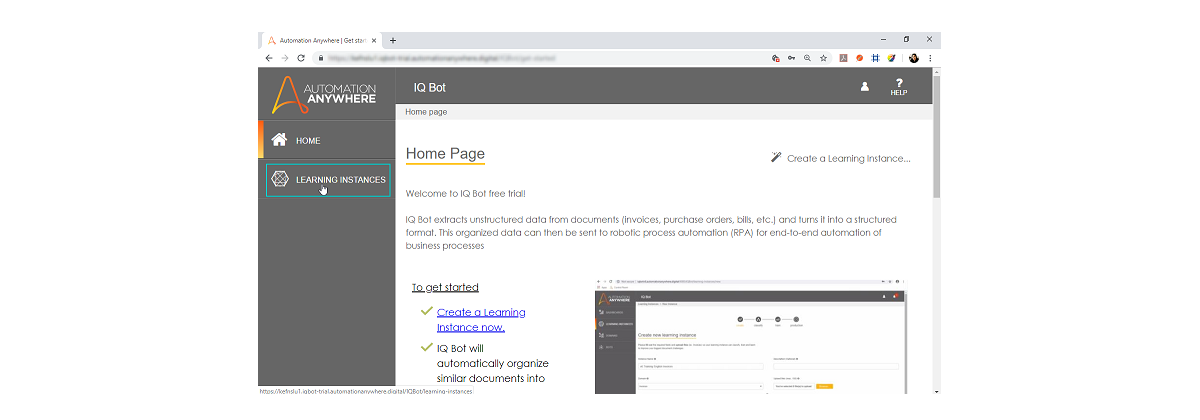Open Chrome three-dot menu

tap(930, 58)
